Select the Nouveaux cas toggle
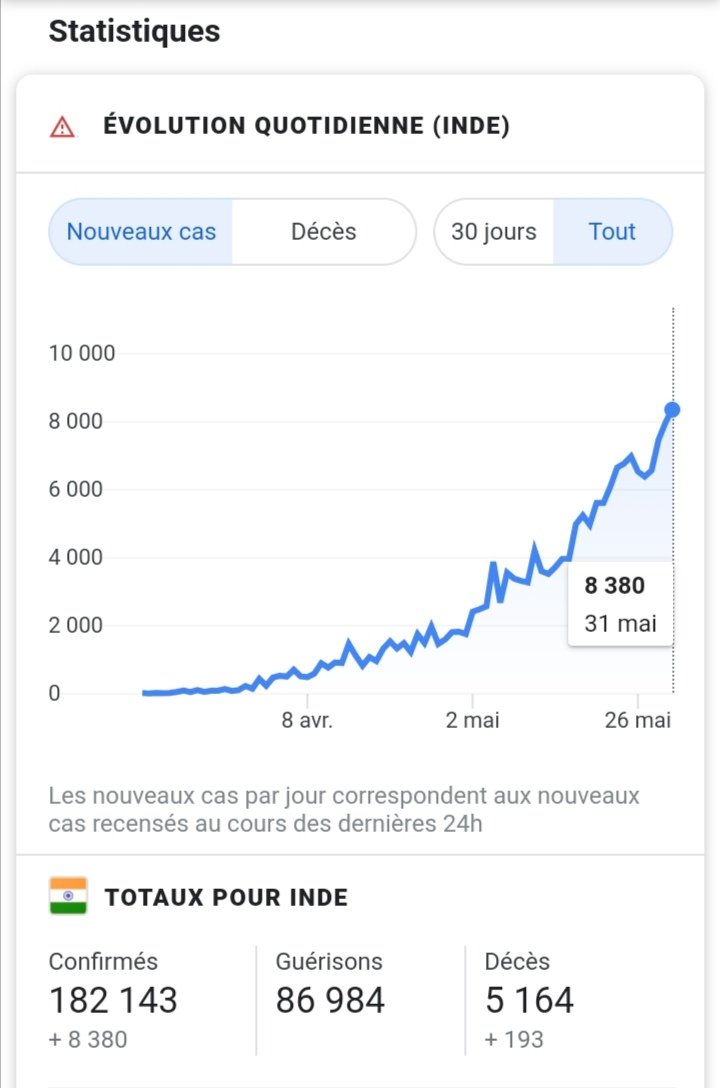Image resolution: width=720 pixels, height=1088 pixels. click(x=141, y=232)
